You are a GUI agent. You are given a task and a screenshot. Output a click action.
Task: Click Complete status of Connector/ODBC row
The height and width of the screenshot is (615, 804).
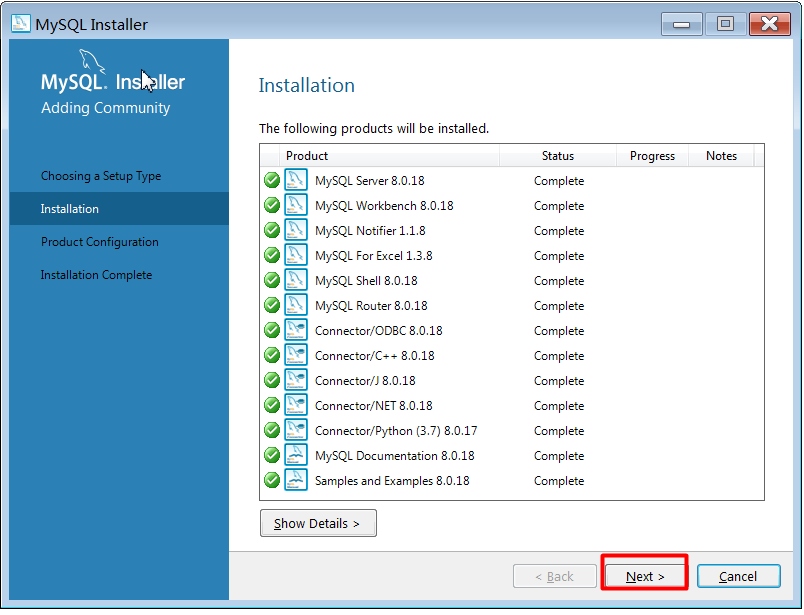pos(559,331)
